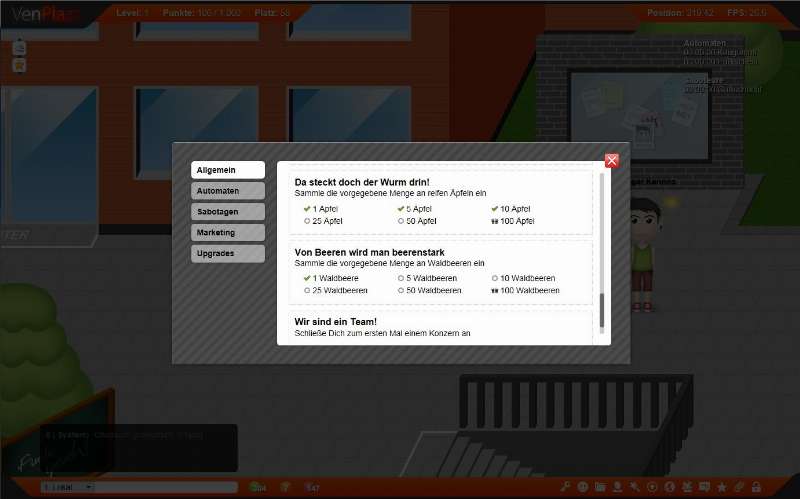Close the achievements dialog with the red X

pyautogui.click(x=612, y=161)
